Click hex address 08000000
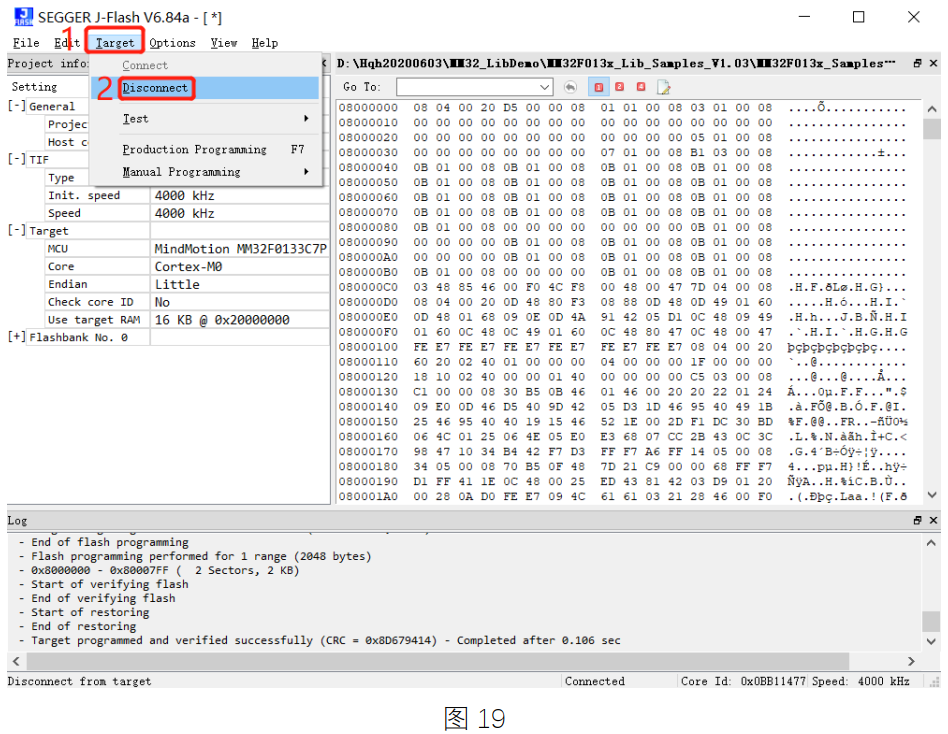The height and width of the screenshot is (734, 948). pyautogui.click(x=368, y=108)
